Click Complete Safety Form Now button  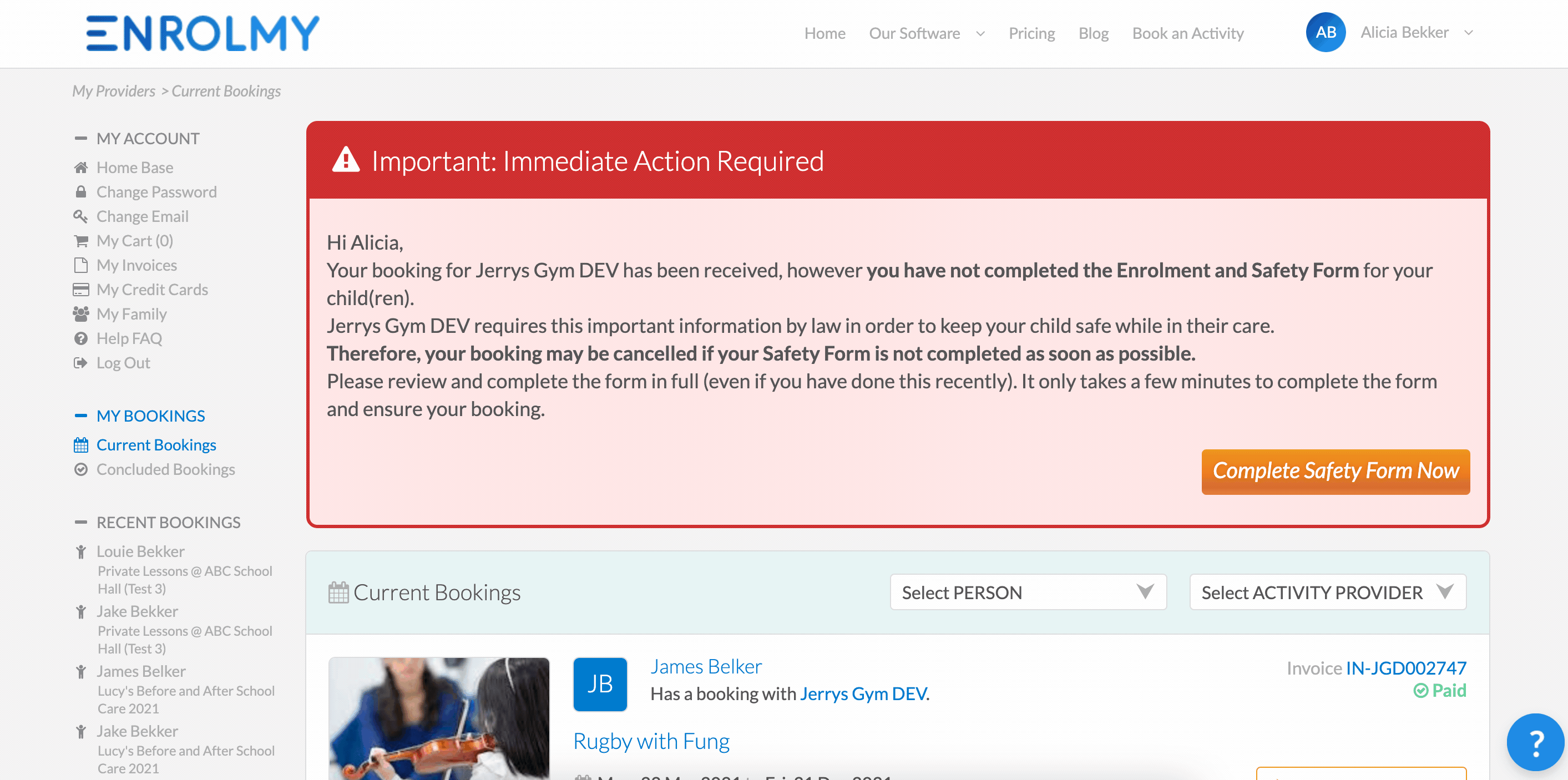click(1335, 472)
